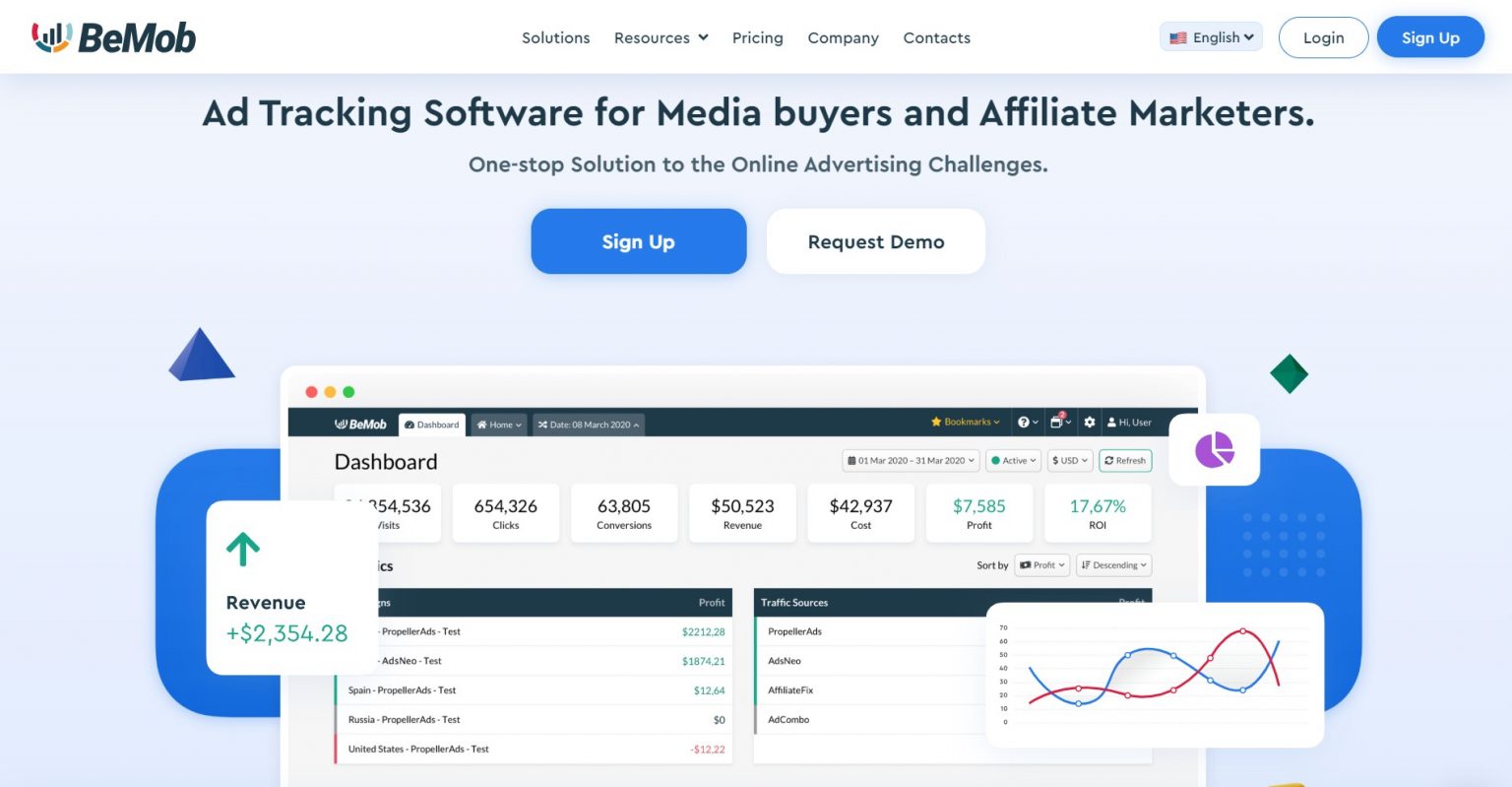Open the notifications icon with red badge

pos(1058,422)
